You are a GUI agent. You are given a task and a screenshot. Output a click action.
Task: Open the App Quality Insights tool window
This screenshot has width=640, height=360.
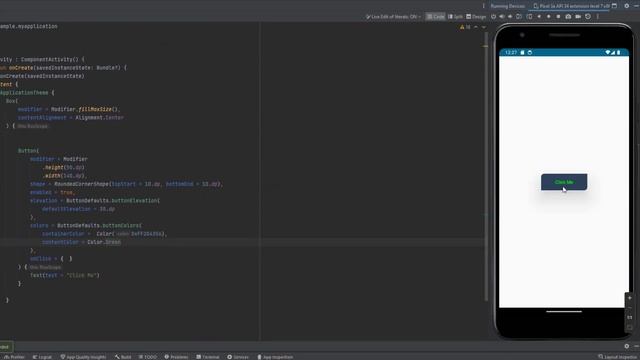coord(83,357)
